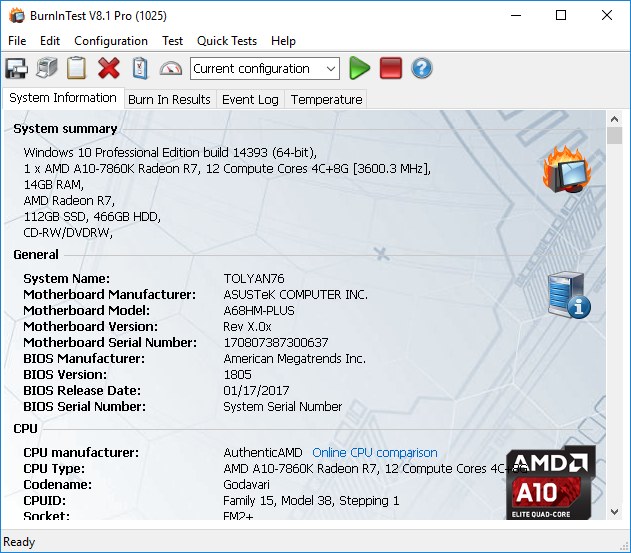The image size is (631, 553).
Task: Click the scrollbar up arrow
Action: [x=614, y=120]
